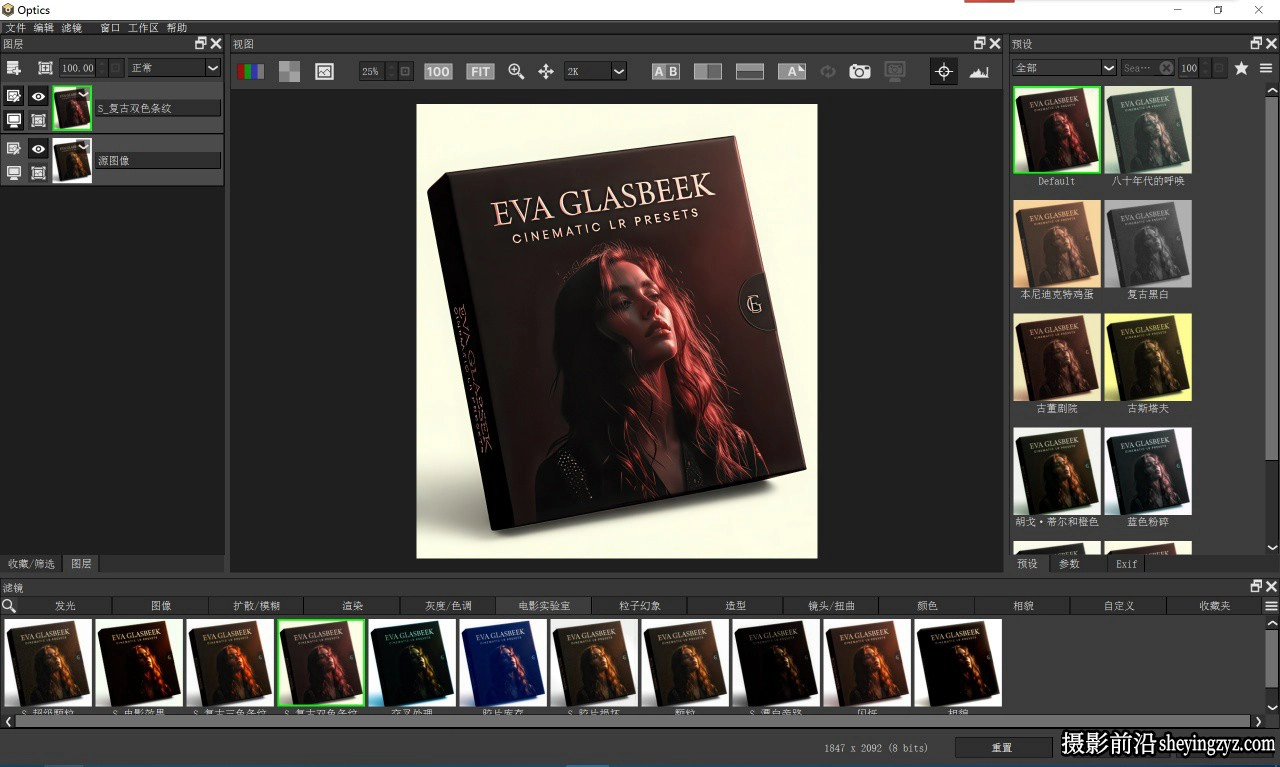The width and height of the screenshot is (1280, 767).
Task: Click the monitor snapshot view icon
Action: [895, 71]
